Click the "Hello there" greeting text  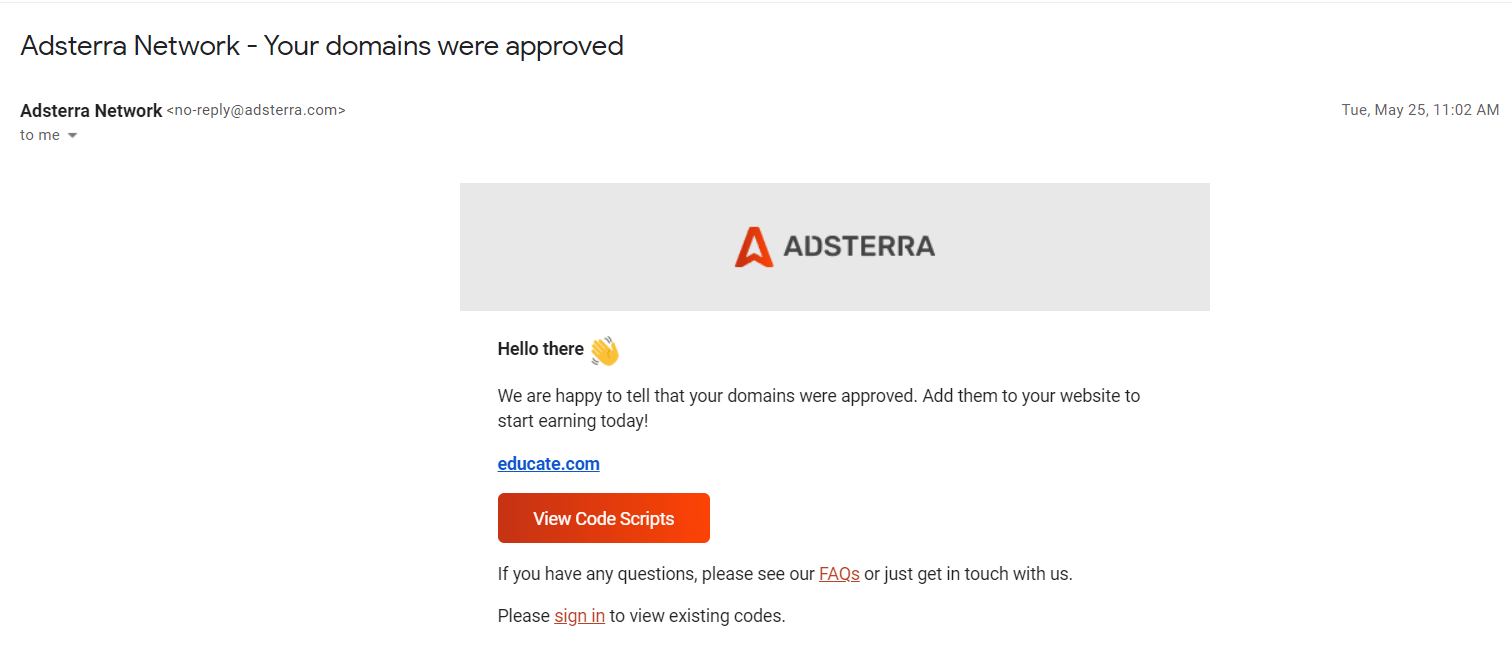coord(541,349)
